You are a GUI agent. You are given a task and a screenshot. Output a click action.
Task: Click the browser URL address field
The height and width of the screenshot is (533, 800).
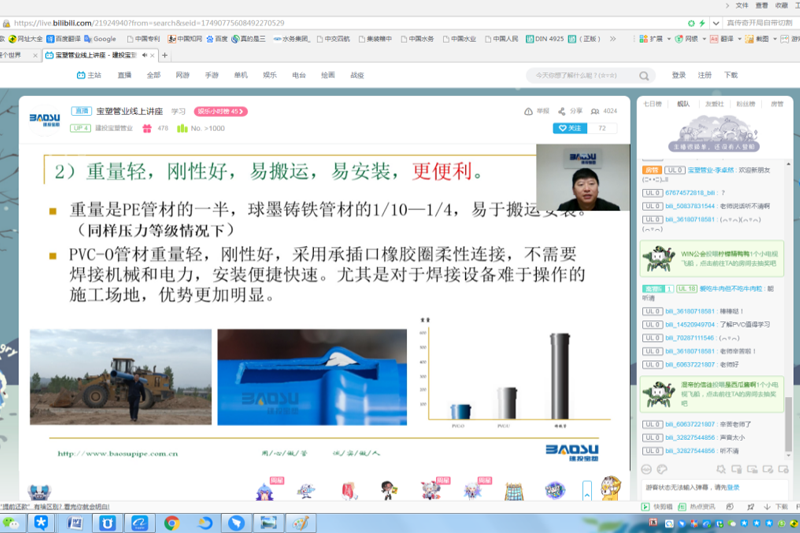[347, 23]
